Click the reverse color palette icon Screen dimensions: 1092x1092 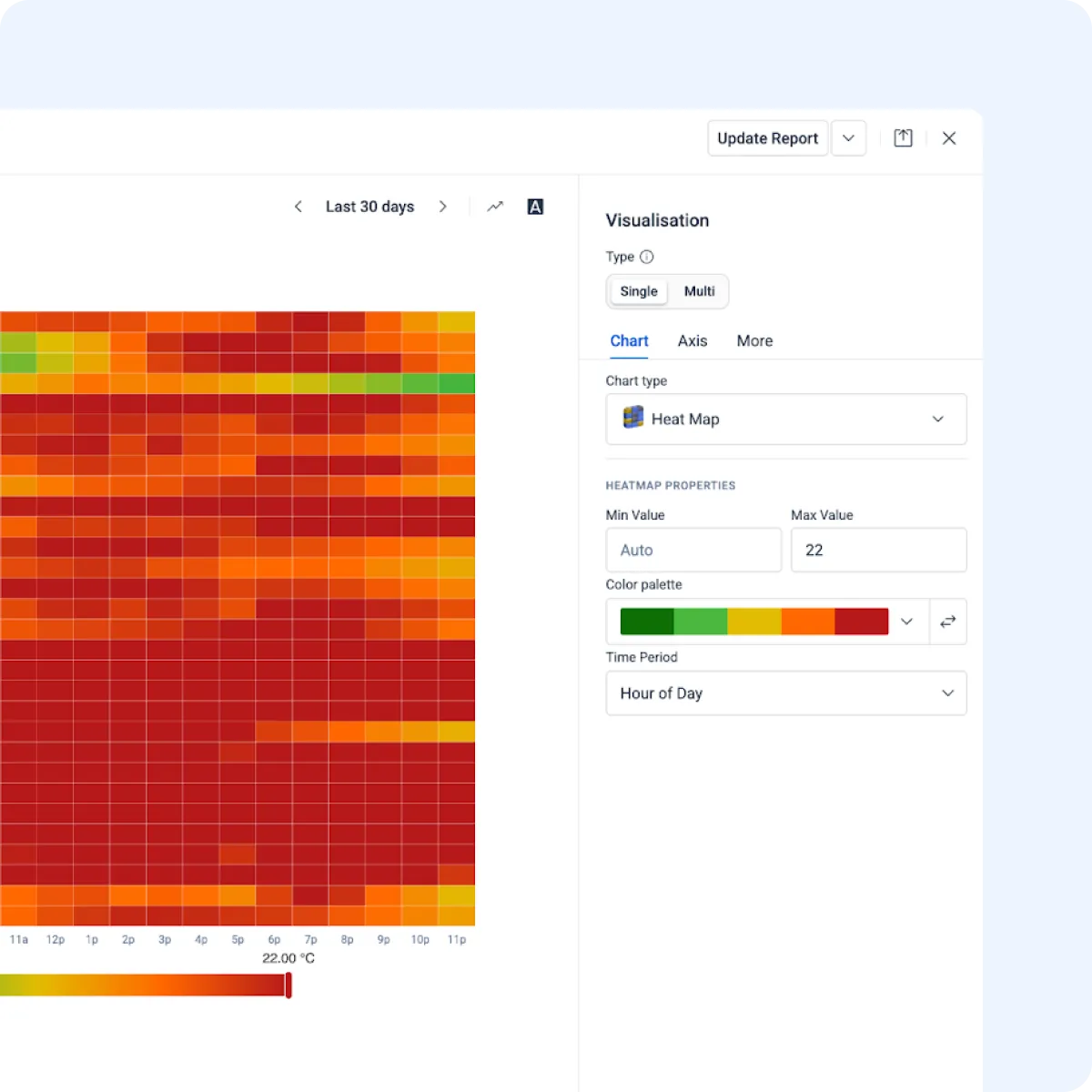pos(947,622)
